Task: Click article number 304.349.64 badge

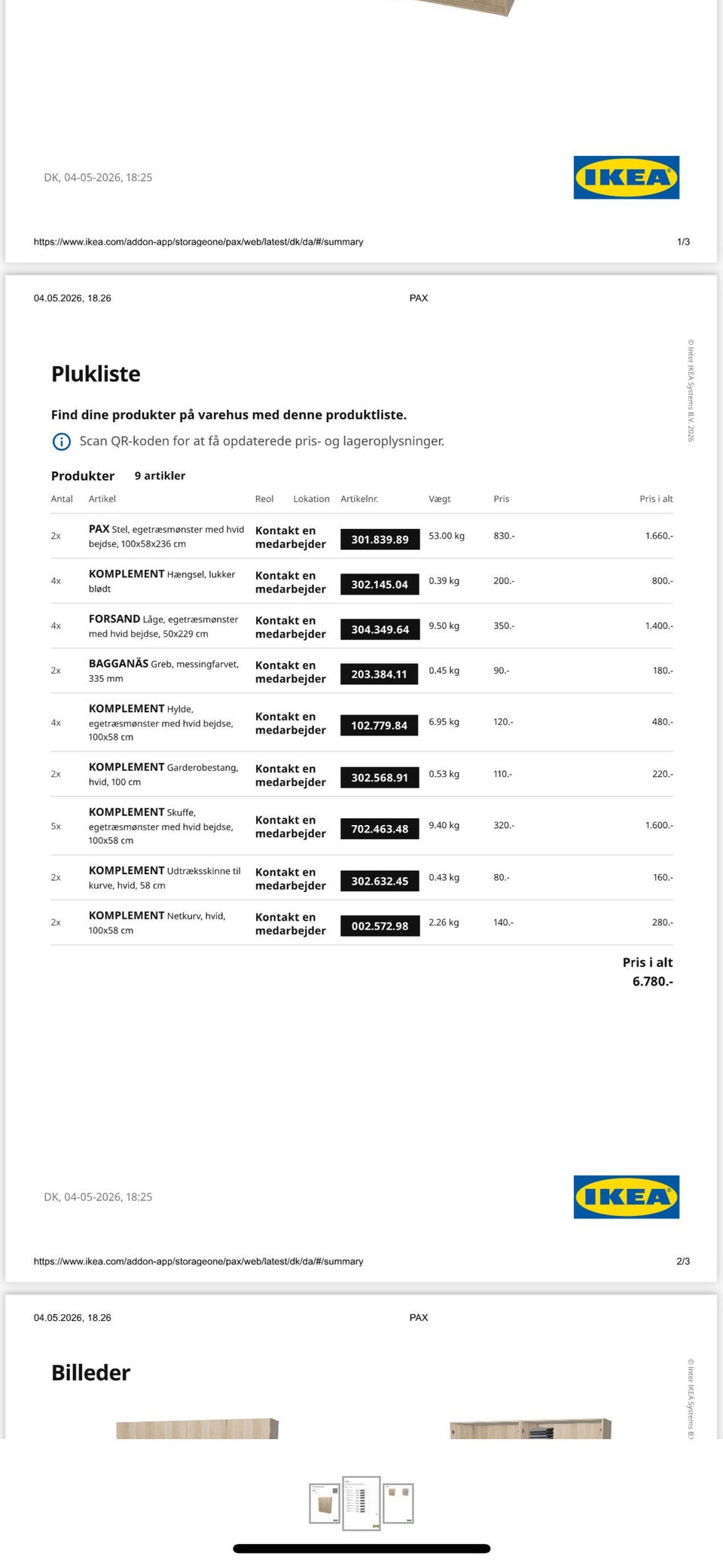Action: tap(380, 629)
